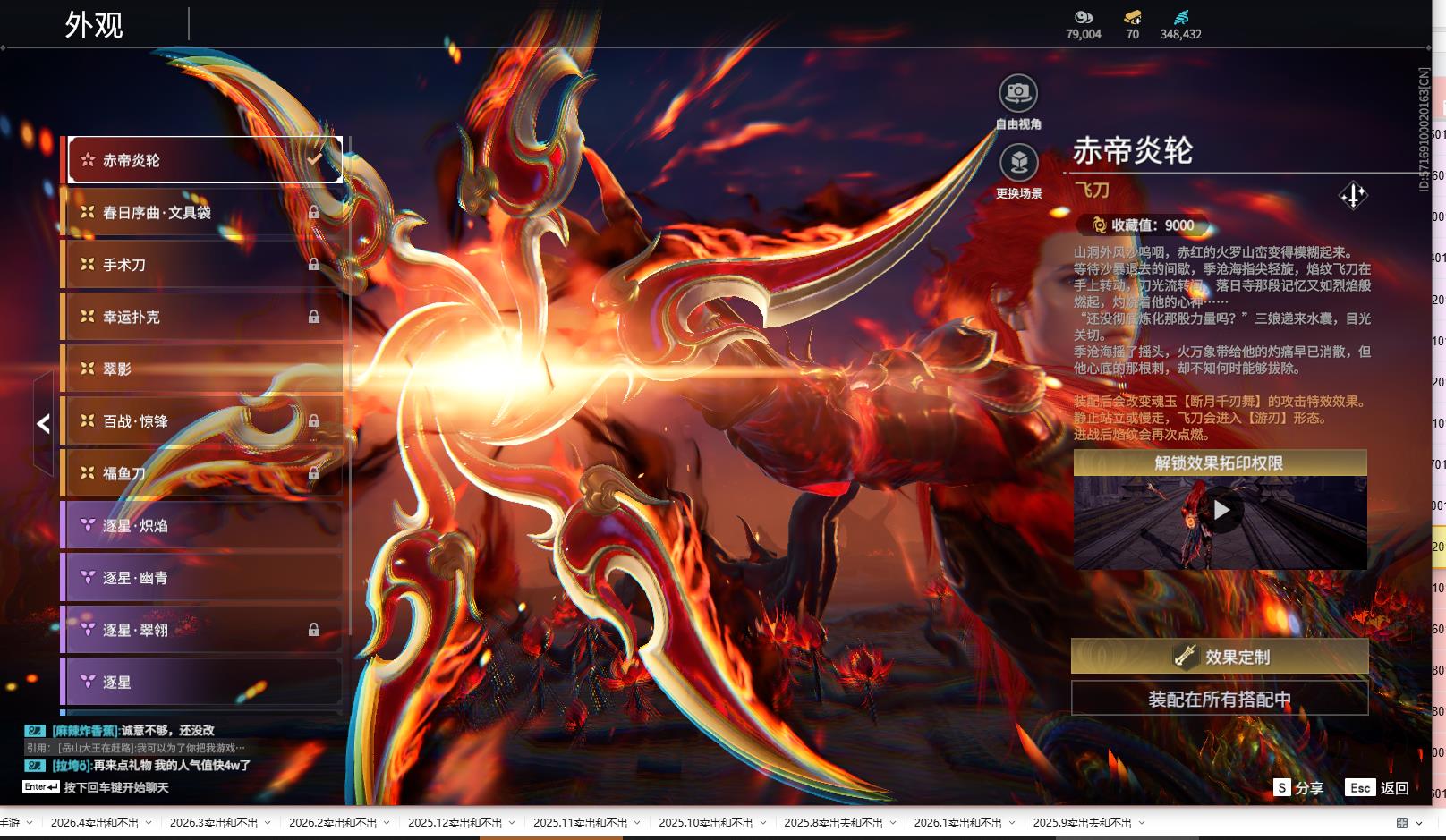Screen dimensions: 1446x840
Task: Click the silver coin icon above 79,004
Action: point(1083,17)
